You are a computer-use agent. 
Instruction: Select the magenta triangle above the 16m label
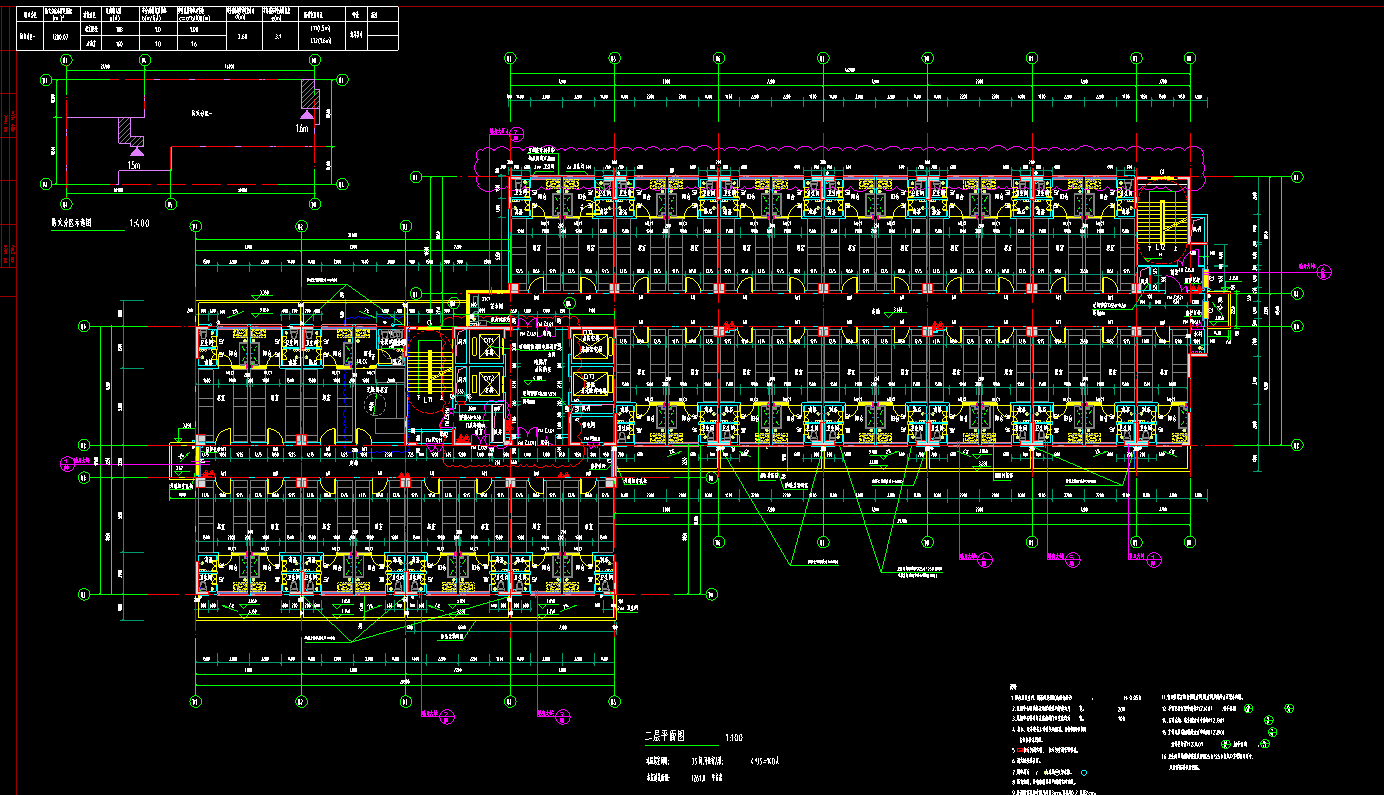tap(305, 117)
